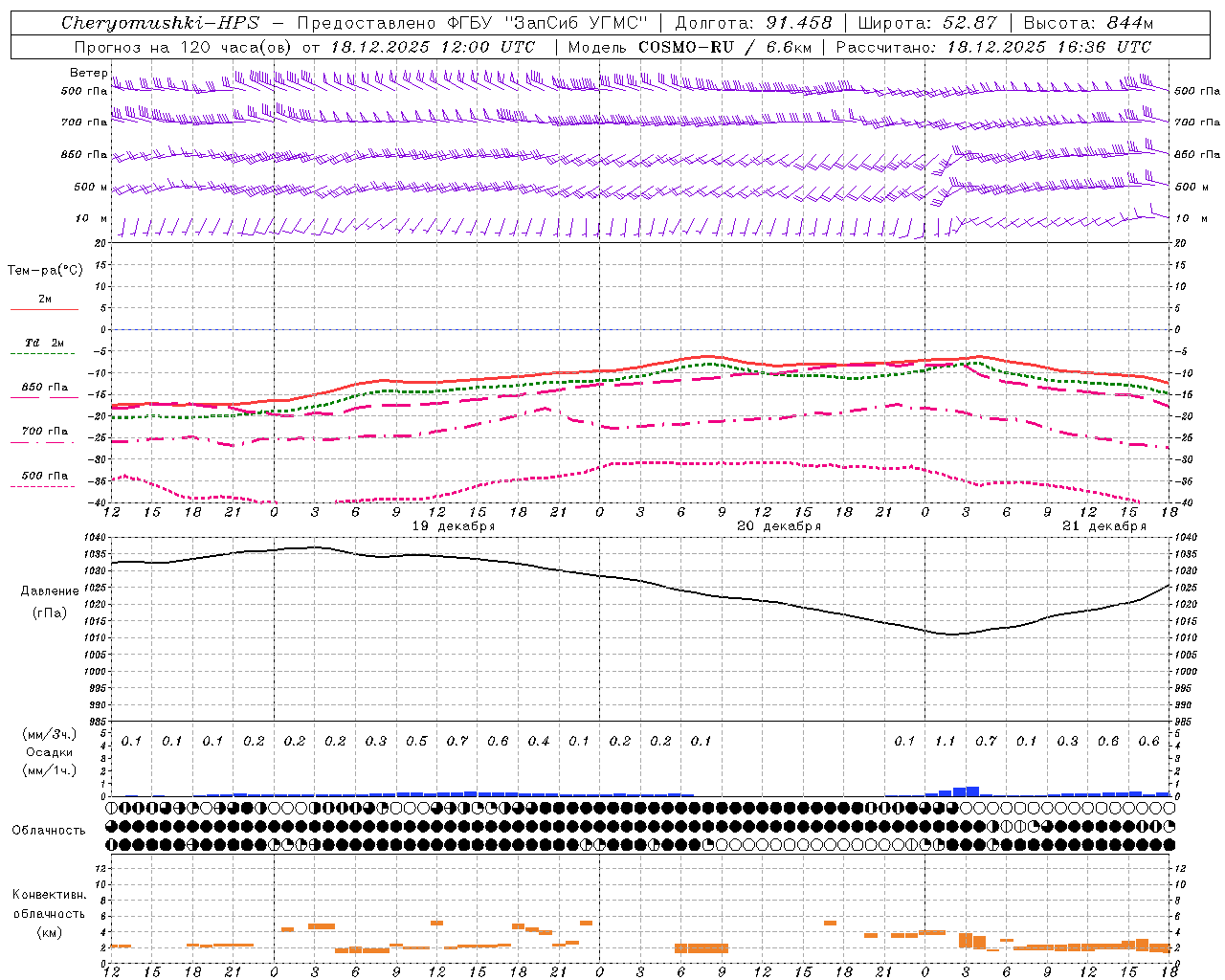Click the station title Cheryomushki-HPS
Viewport: 1225px width, 980px height.
(x=160, y=23)
